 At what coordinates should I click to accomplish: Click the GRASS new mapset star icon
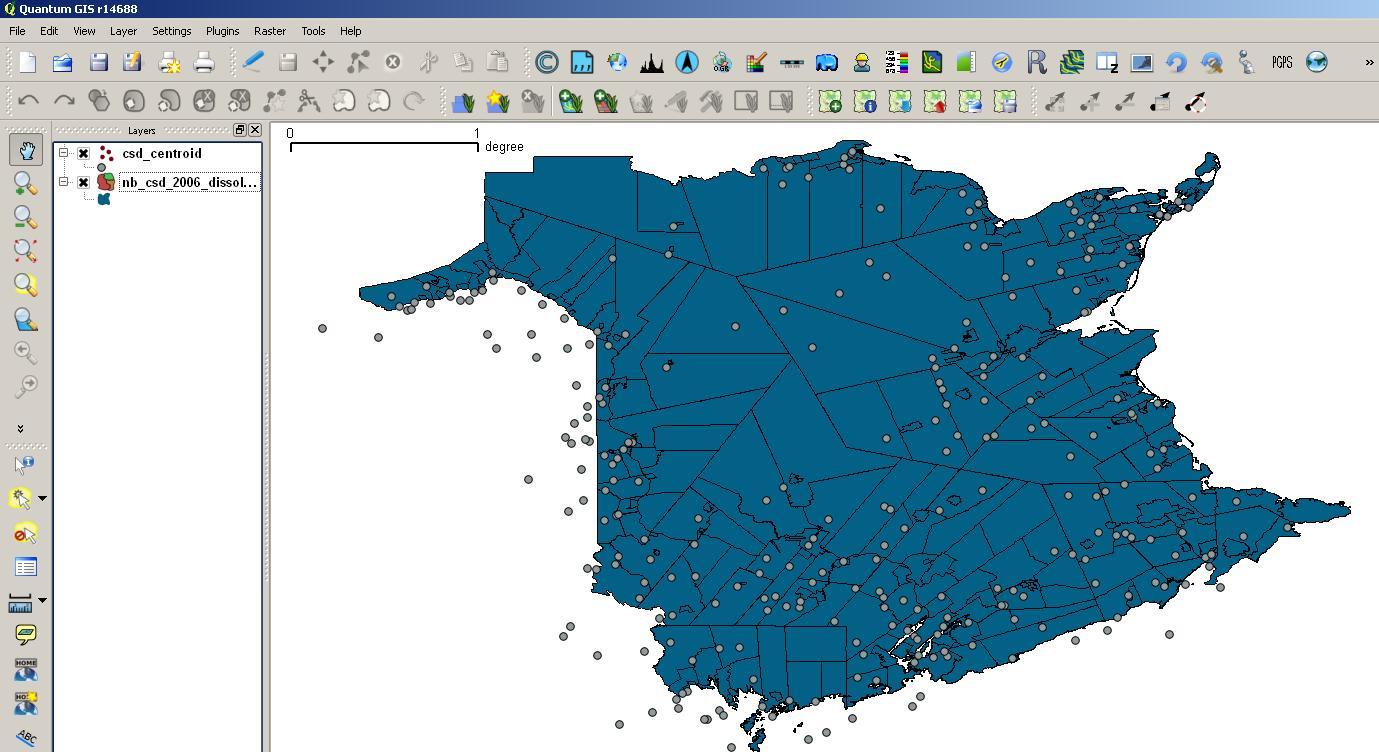pyautogui.click(x=498, y=101)
